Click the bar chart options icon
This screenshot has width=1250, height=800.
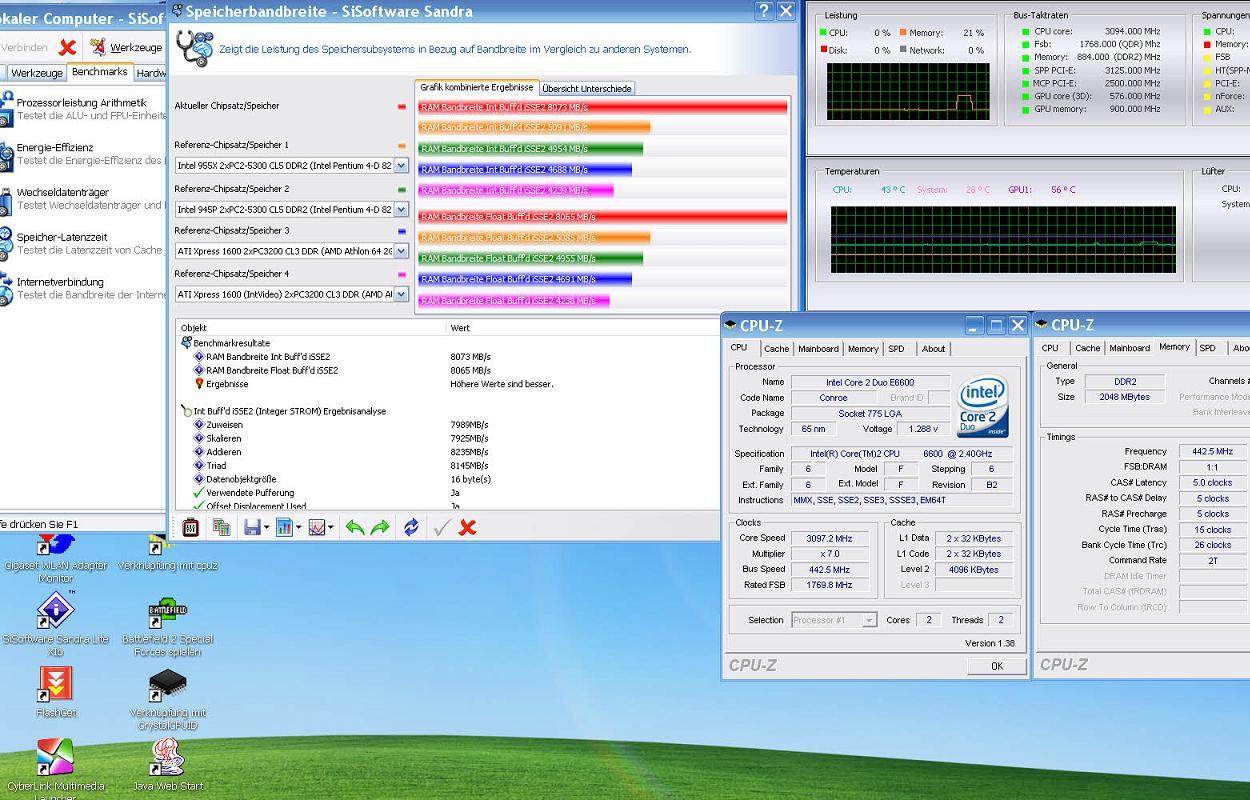click(x=283, y=527)
